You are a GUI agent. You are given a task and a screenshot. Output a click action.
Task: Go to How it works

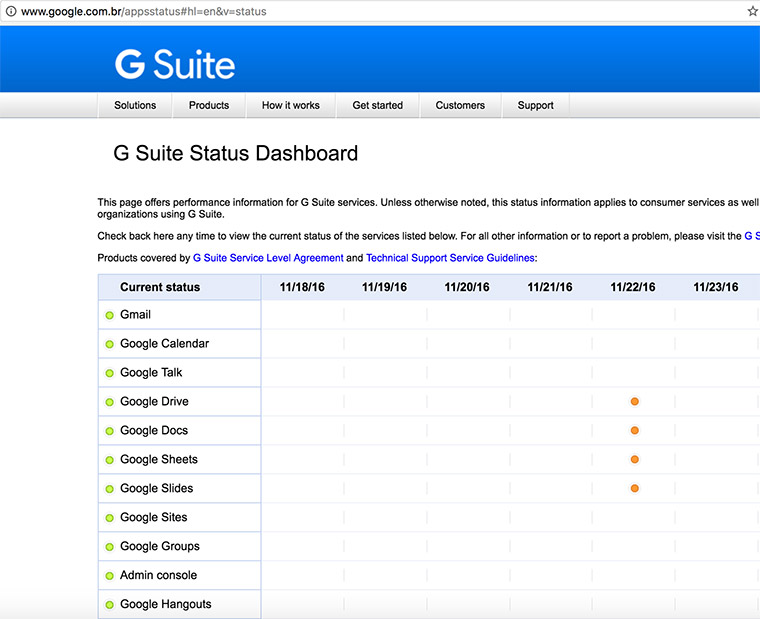tap(291, 105)
